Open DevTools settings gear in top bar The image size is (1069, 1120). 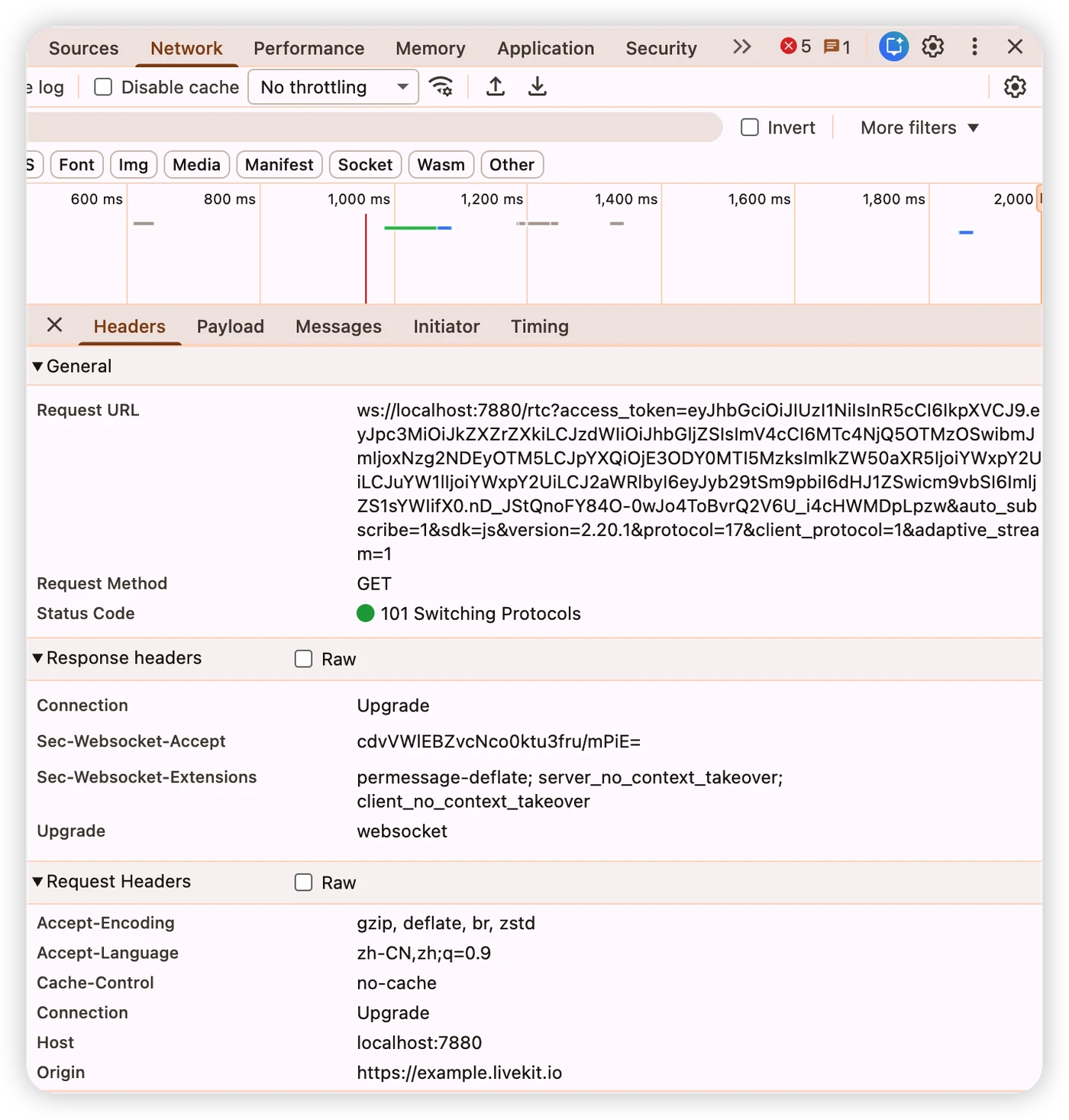pyautogui.click(x=932, y=47)
